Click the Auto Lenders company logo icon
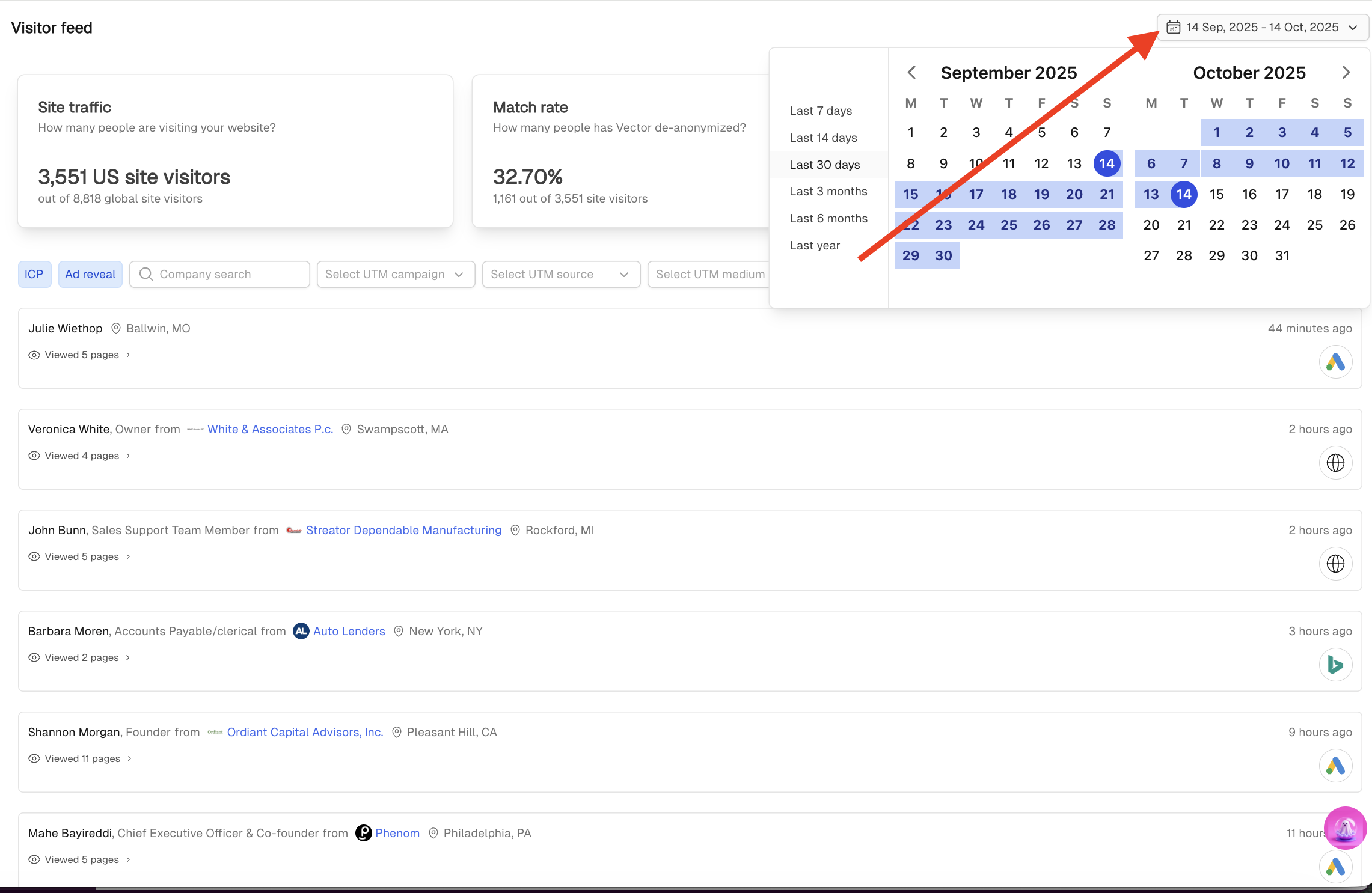Screen dimensions: 1372x893 pos(301,631)
